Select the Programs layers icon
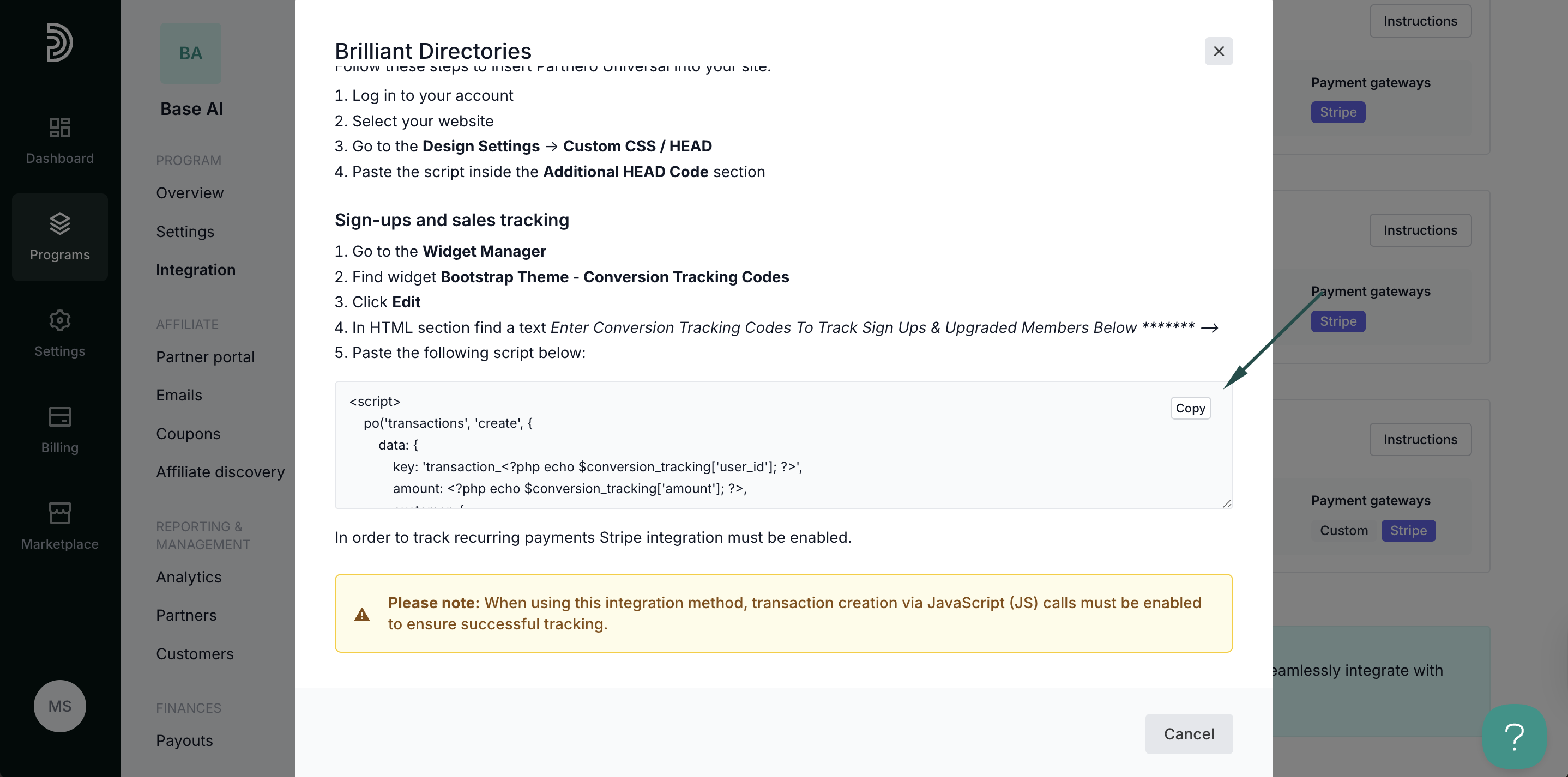The height and width of the screenshot is (777, 1568). click(59, 223)
